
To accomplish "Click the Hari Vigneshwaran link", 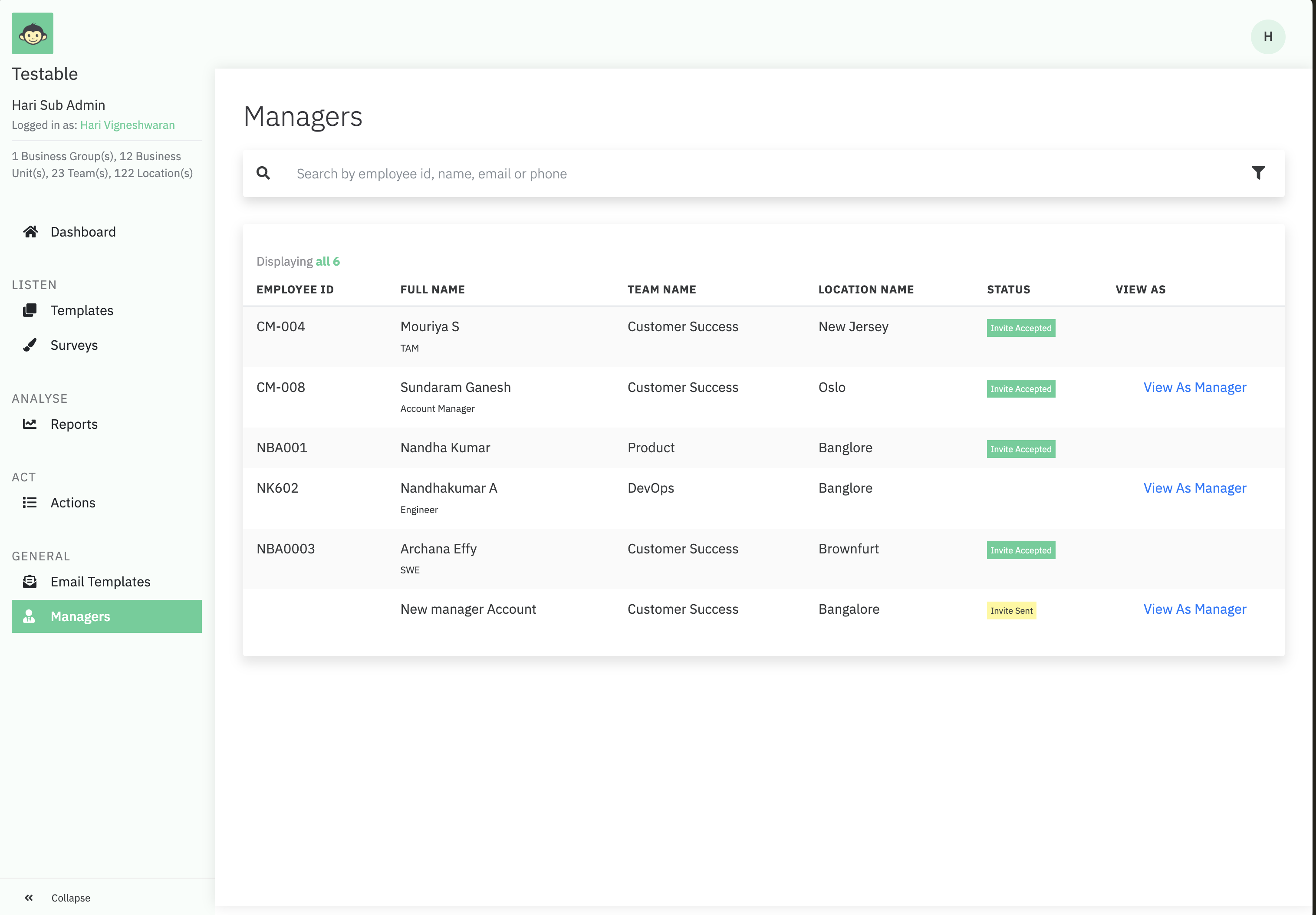I will click(127, 125).
